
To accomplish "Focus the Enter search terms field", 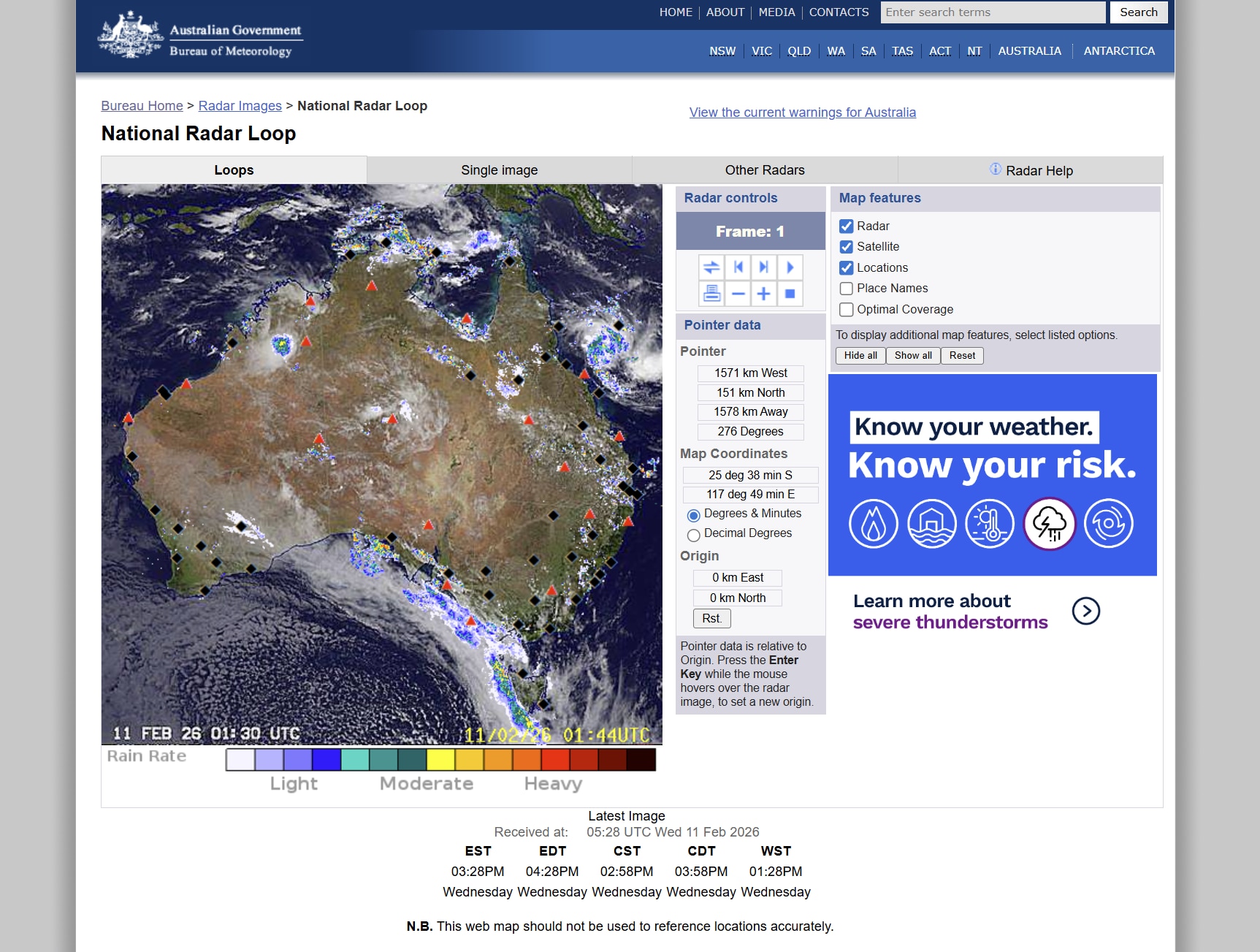I will [992, 12].
